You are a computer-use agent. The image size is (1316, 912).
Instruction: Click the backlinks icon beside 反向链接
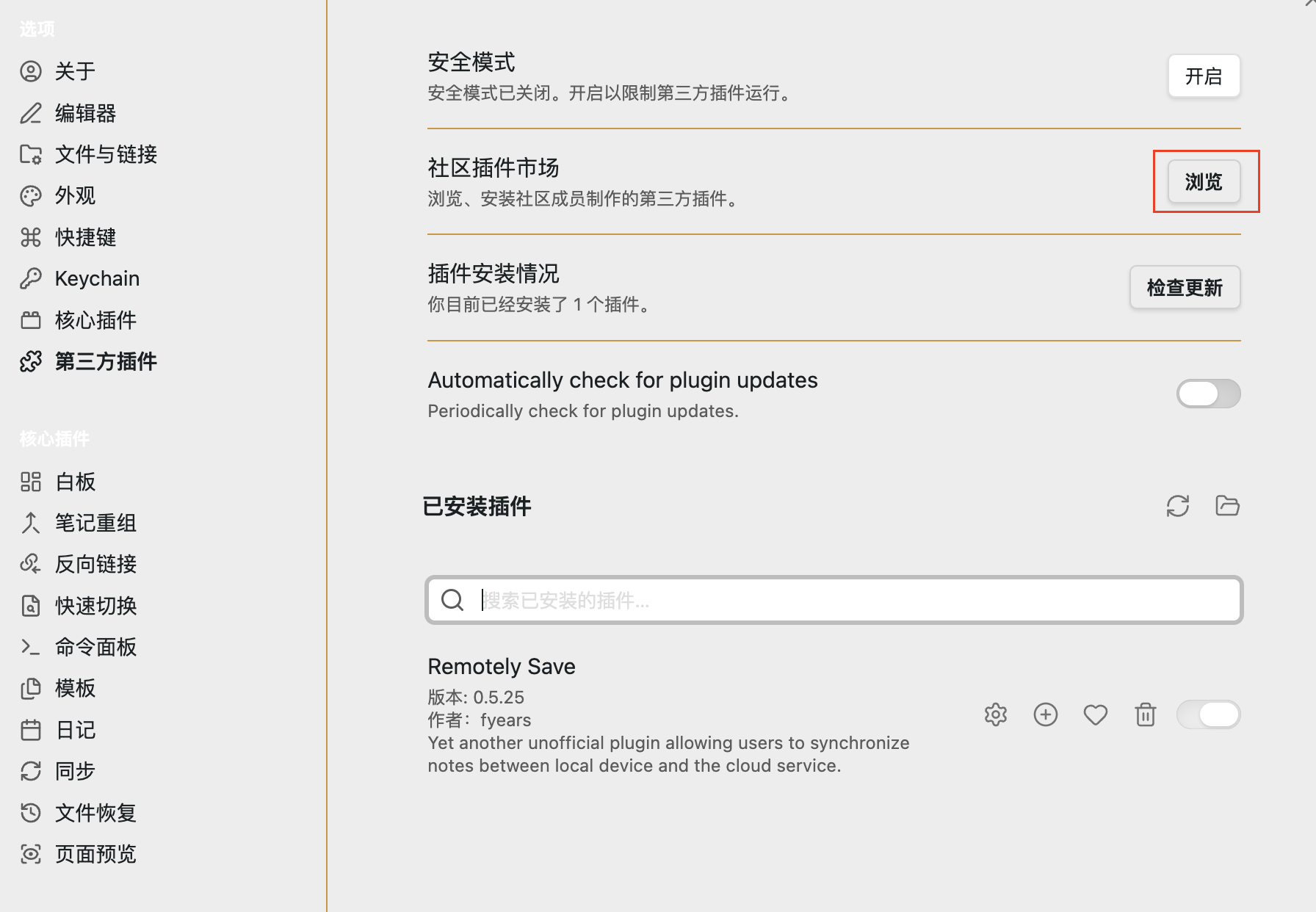click(x=30, y=563)
